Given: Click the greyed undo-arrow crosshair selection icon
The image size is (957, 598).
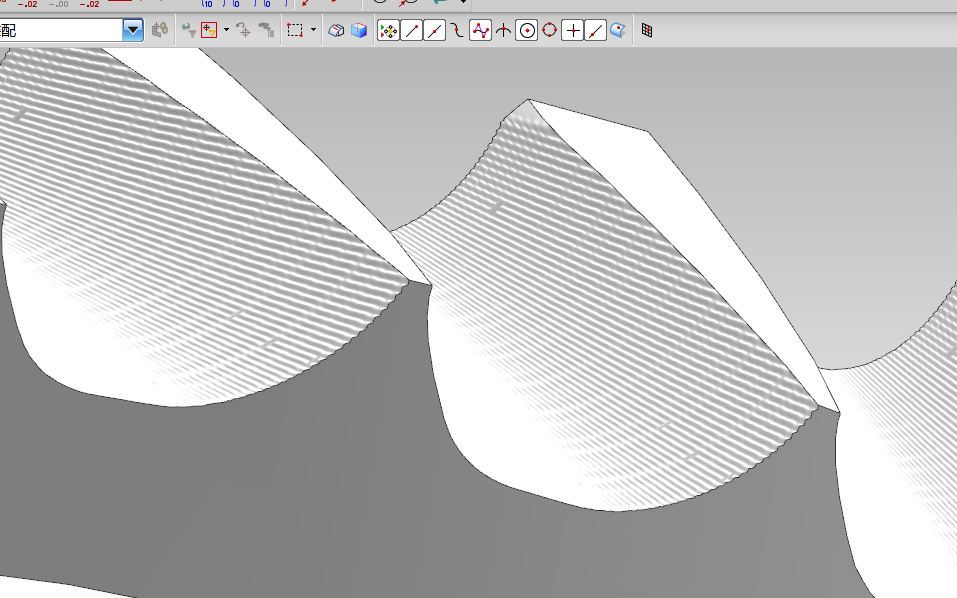Looking at the screenshot, I should click(x=244, y=30).
